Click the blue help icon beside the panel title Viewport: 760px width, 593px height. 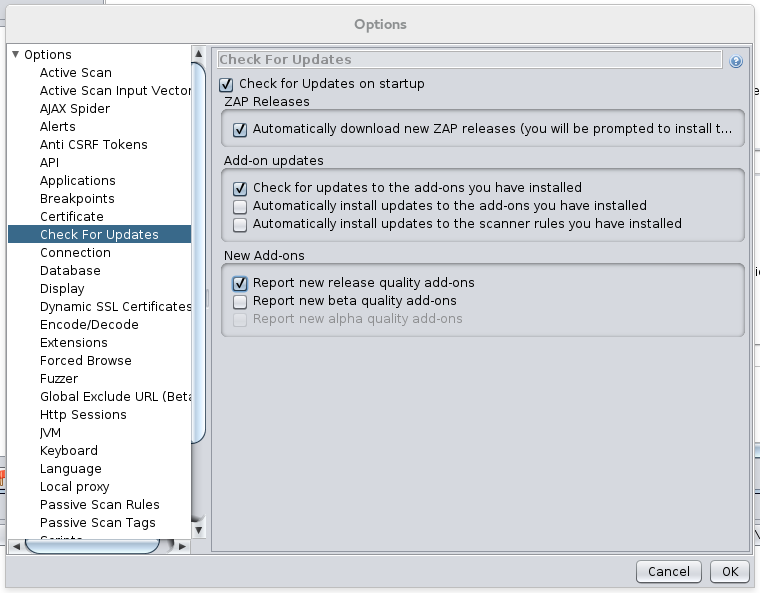coord(736,61)
